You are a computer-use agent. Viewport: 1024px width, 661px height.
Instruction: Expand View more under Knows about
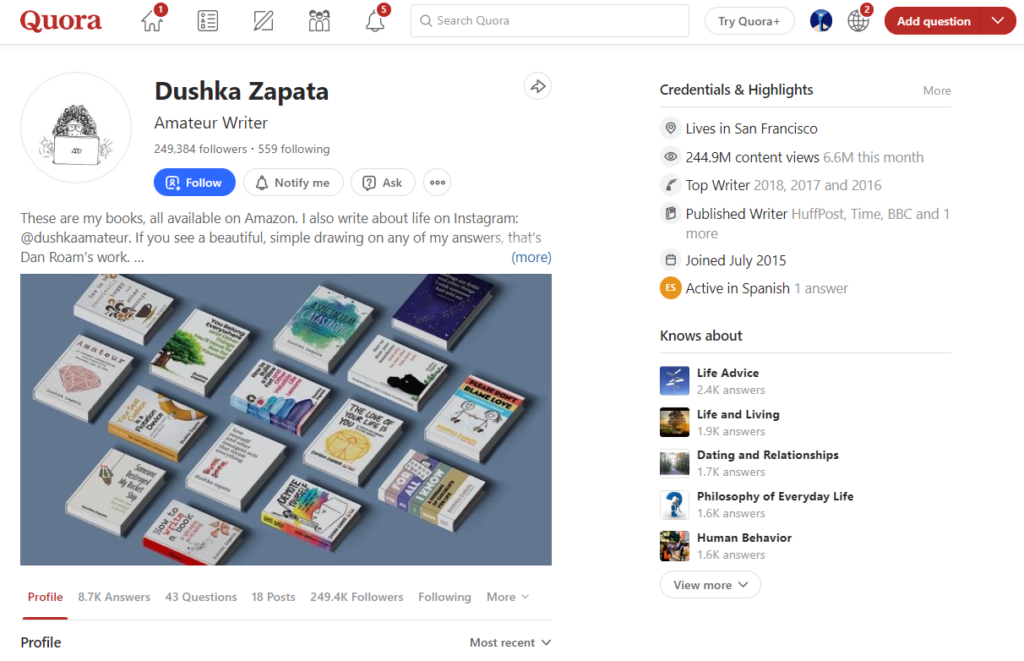pyautogui.click(x=710, y=585)
